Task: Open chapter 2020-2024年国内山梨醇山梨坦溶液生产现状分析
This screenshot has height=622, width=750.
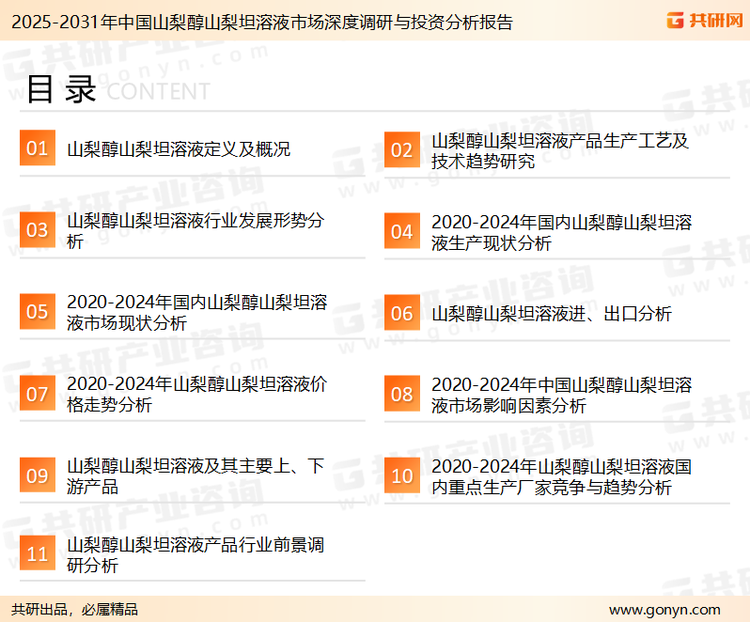Action: (562, 233)
